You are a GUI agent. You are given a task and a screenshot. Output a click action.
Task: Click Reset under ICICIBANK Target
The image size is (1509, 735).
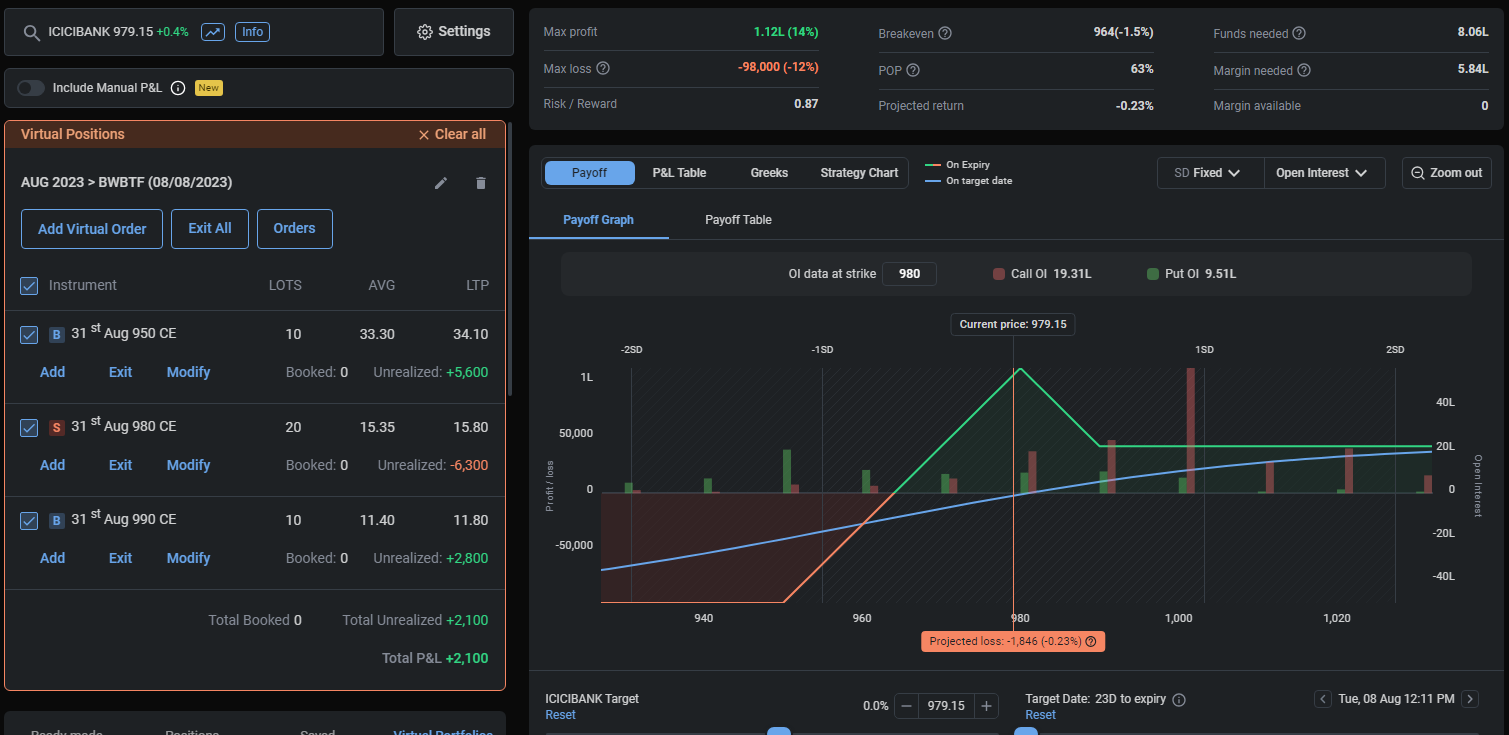click(560, 715)
